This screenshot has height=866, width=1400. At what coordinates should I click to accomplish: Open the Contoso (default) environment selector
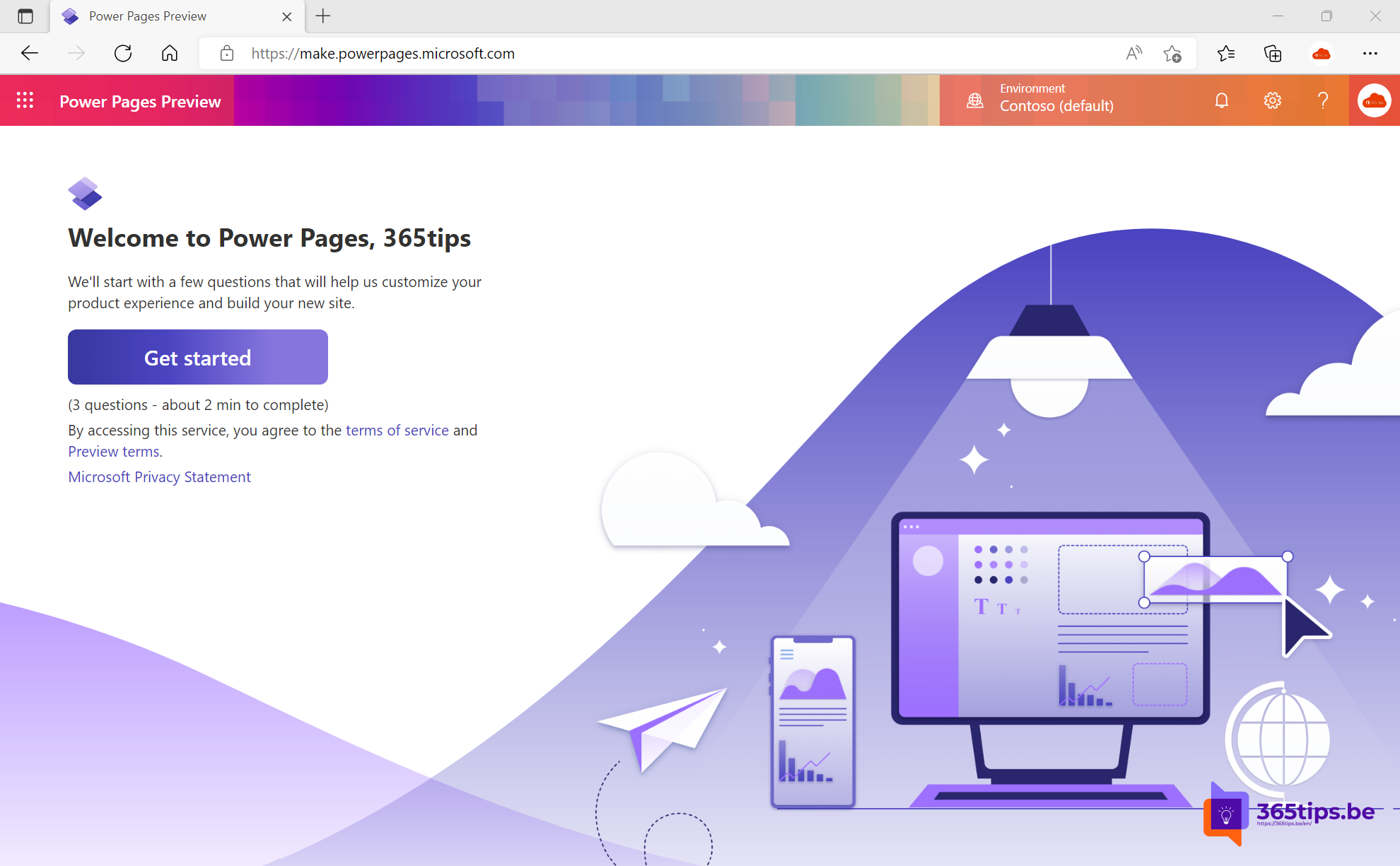click(x=1056, y=106)
